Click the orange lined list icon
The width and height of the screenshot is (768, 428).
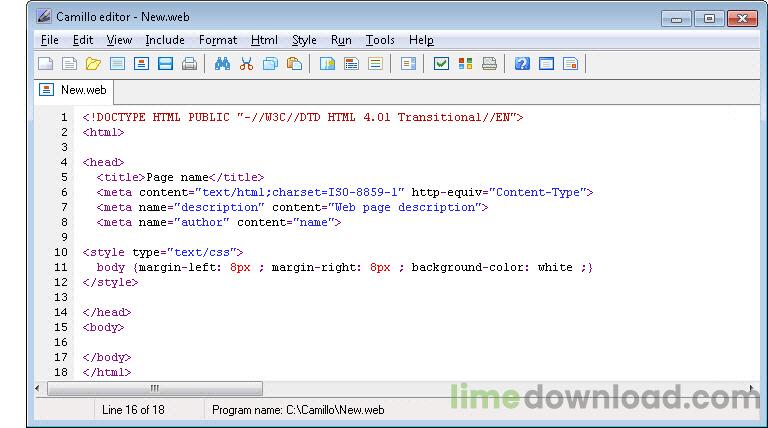pyautogui.click(x=375, y=64)
